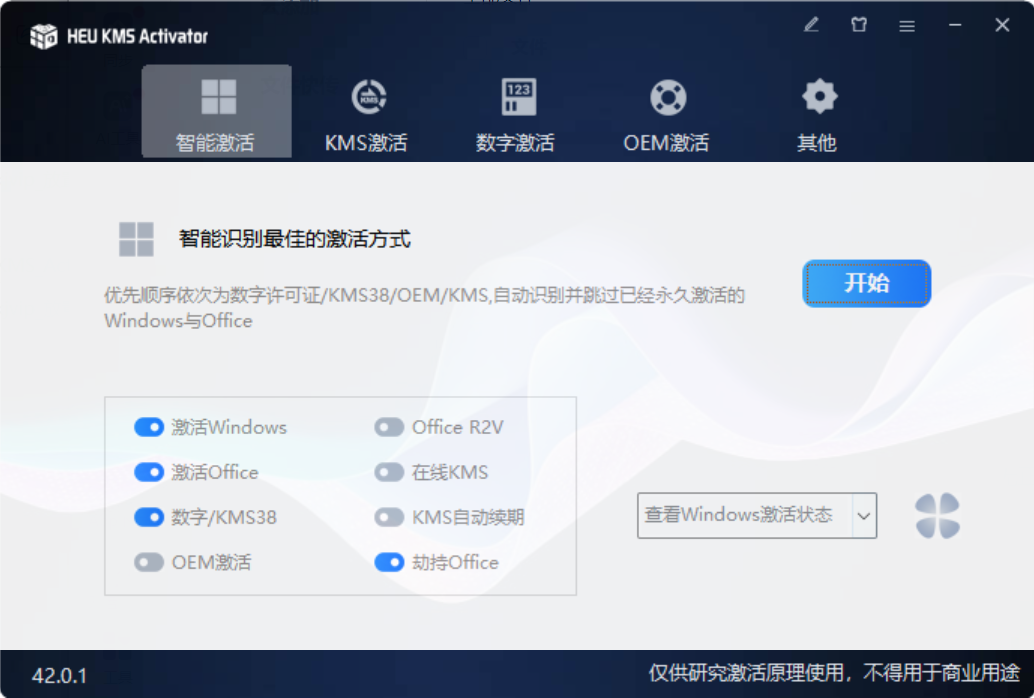Disable the 劫持Office toggle
This screenshot has width=1034, height=698.
tap(389, 562)
